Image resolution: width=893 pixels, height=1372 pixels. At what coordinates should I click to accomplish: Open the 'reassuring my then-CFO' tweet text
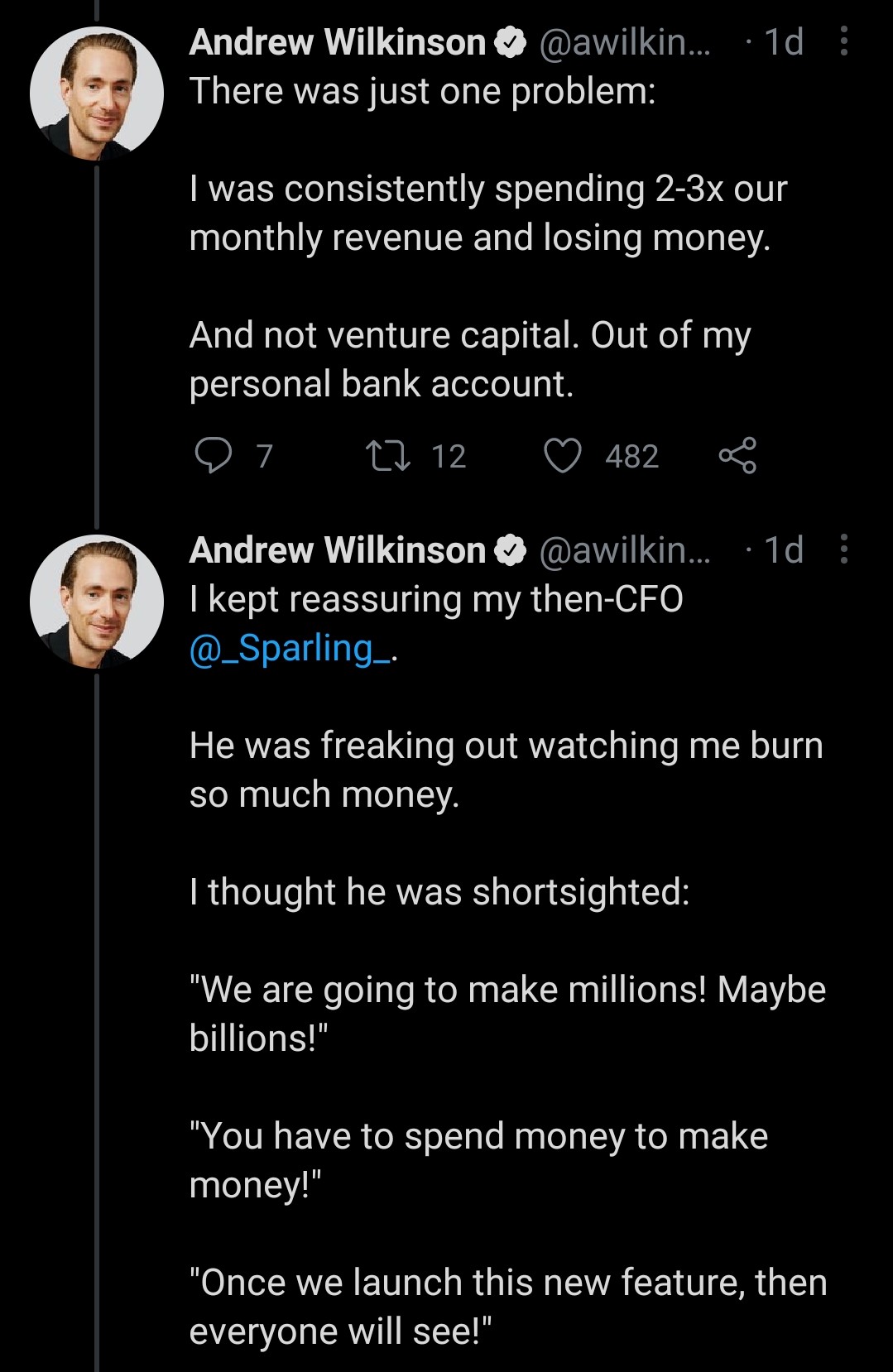[x=436, y=600]
